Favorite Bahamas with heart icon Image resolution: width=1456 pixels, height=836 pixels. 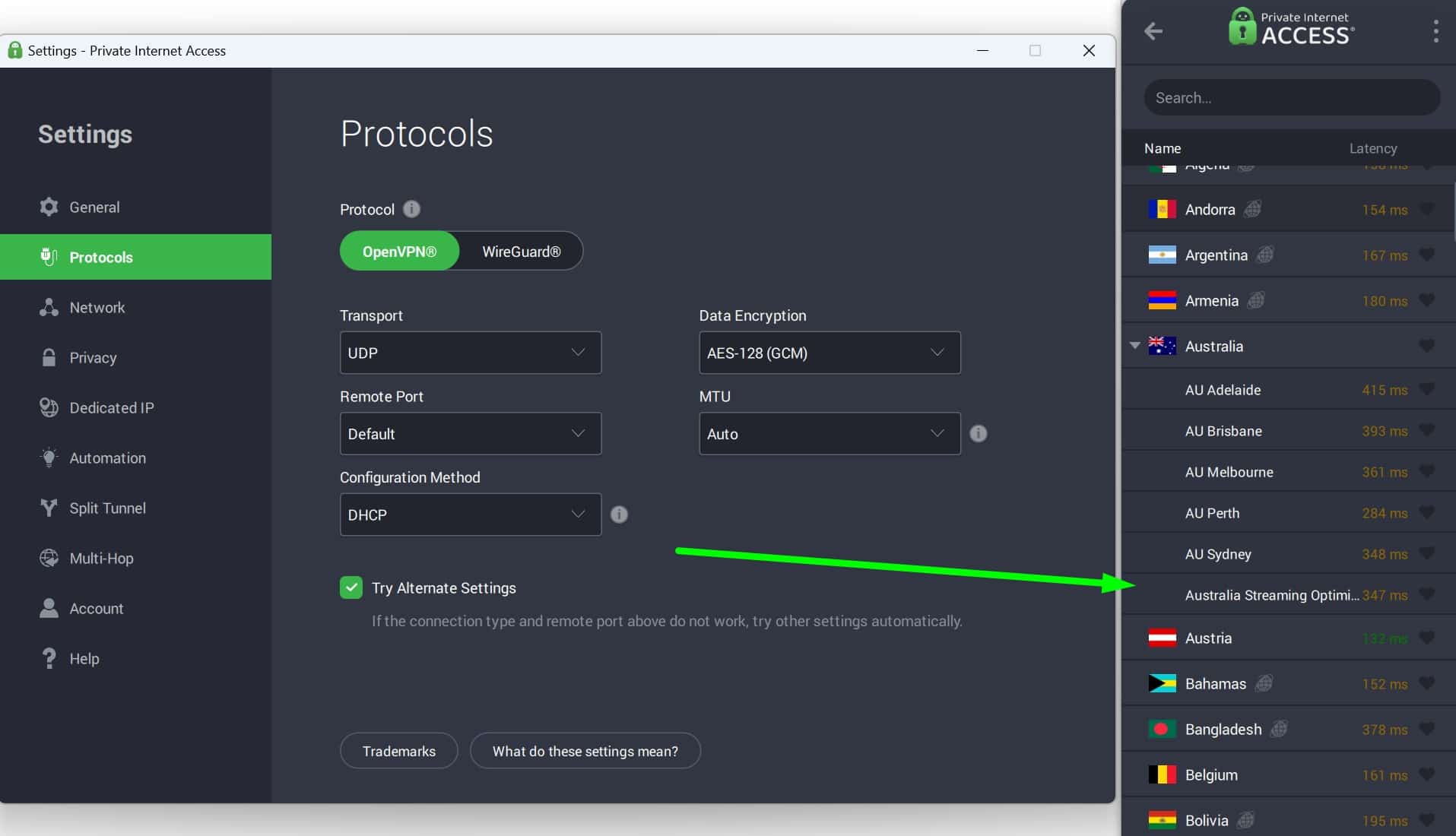click(1427, 683)
